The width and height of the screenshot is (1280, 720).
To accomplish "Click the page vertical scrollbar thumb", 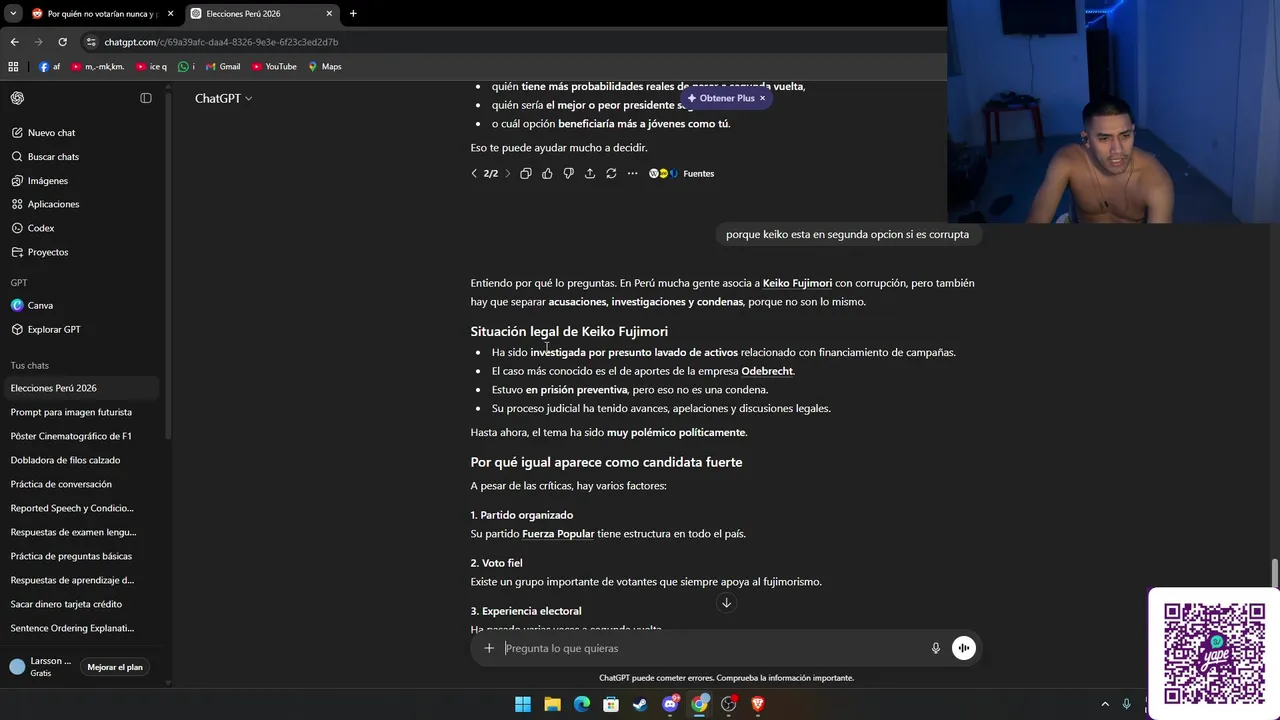I will point(1274,574).
